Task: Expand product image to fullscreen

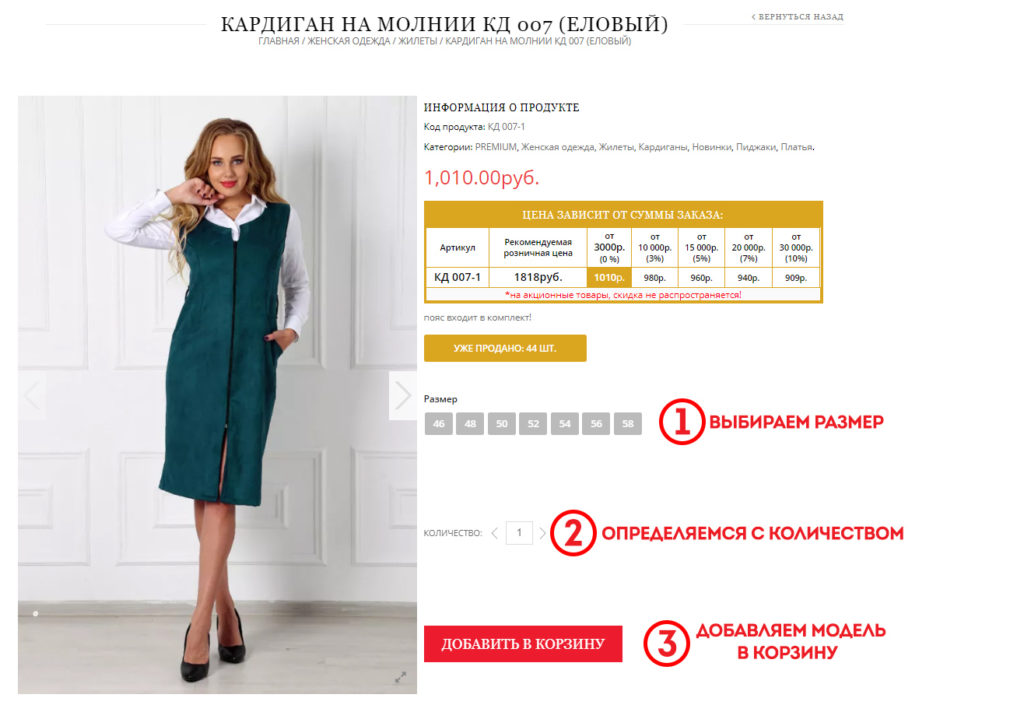Action: 401,678
